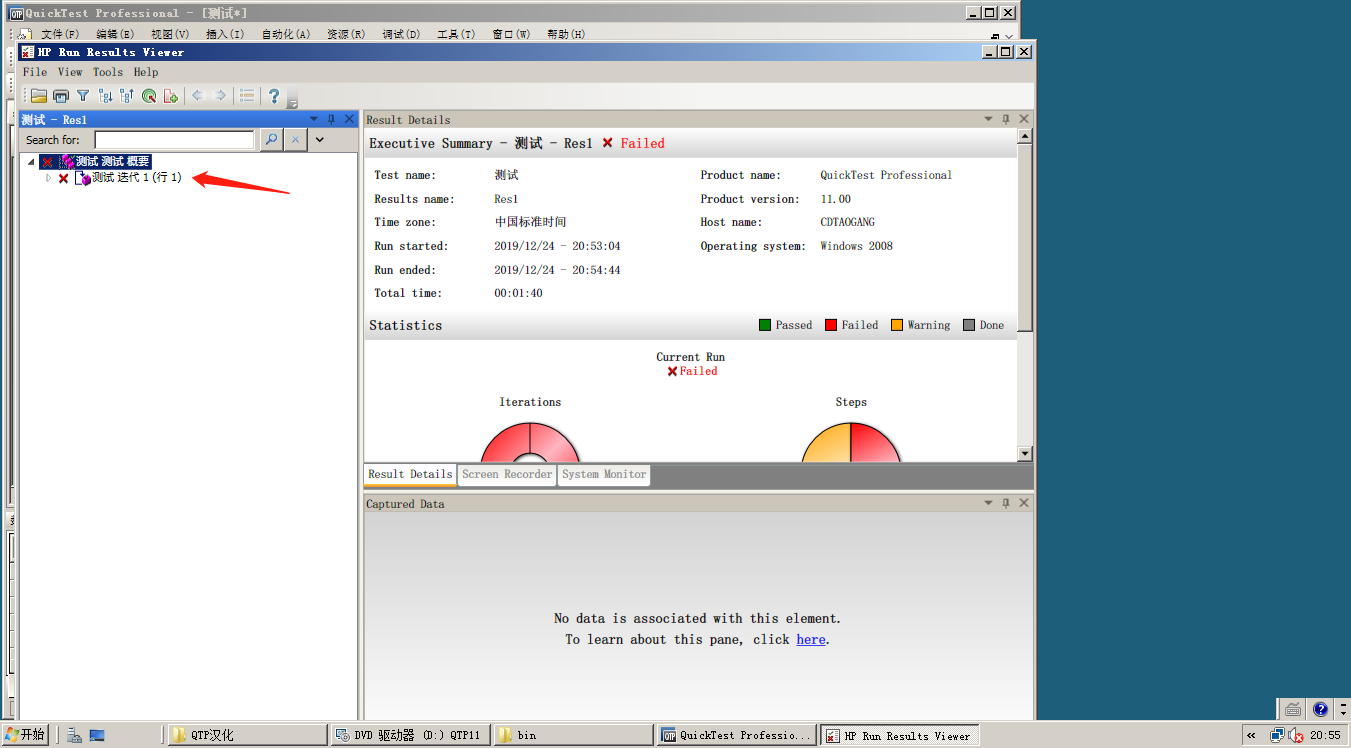
Task: Click the 'here' link in Captured Data
Action: 811,640
